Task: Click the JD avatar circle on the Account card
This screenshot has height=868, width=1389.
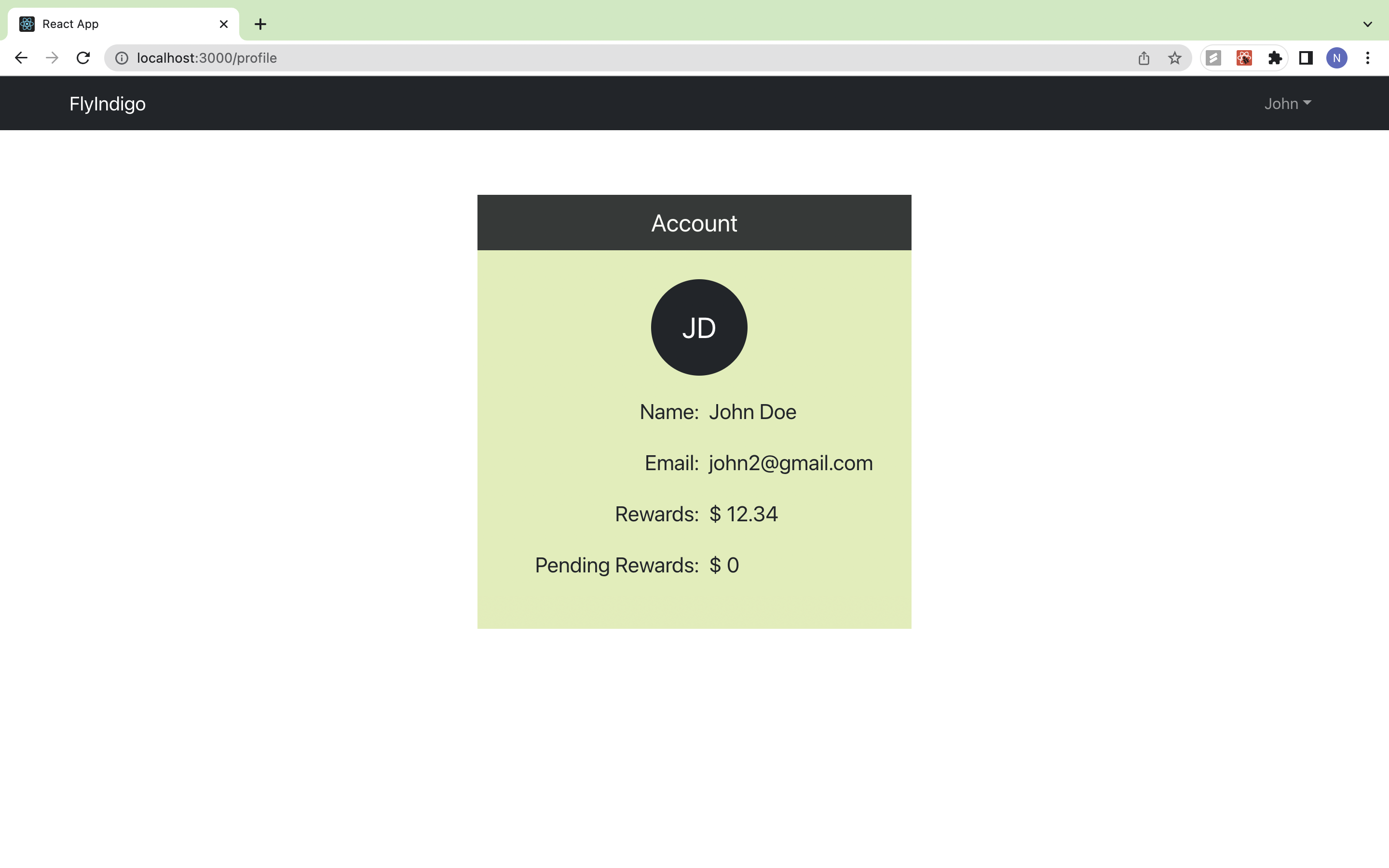Action: pos(698,327)
